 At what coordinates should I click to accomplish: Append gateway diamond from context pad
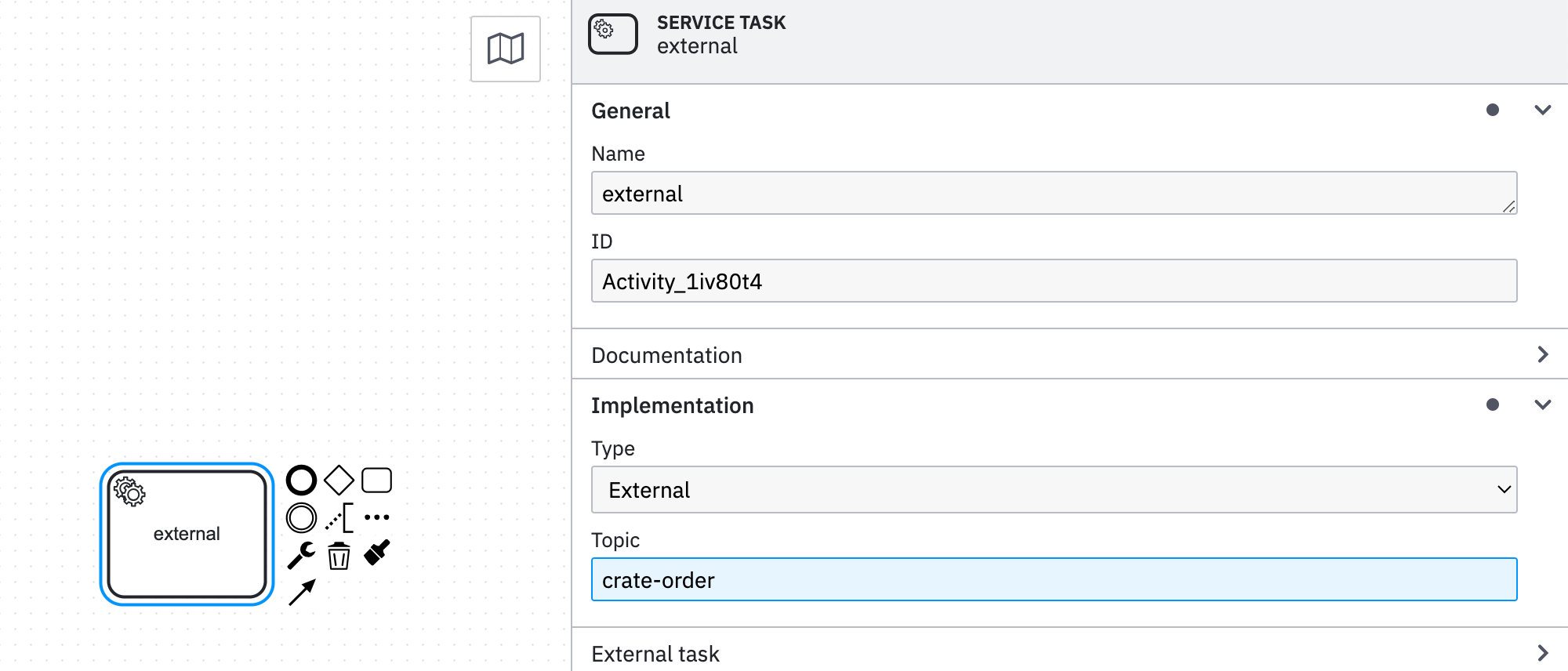(339, 480)
